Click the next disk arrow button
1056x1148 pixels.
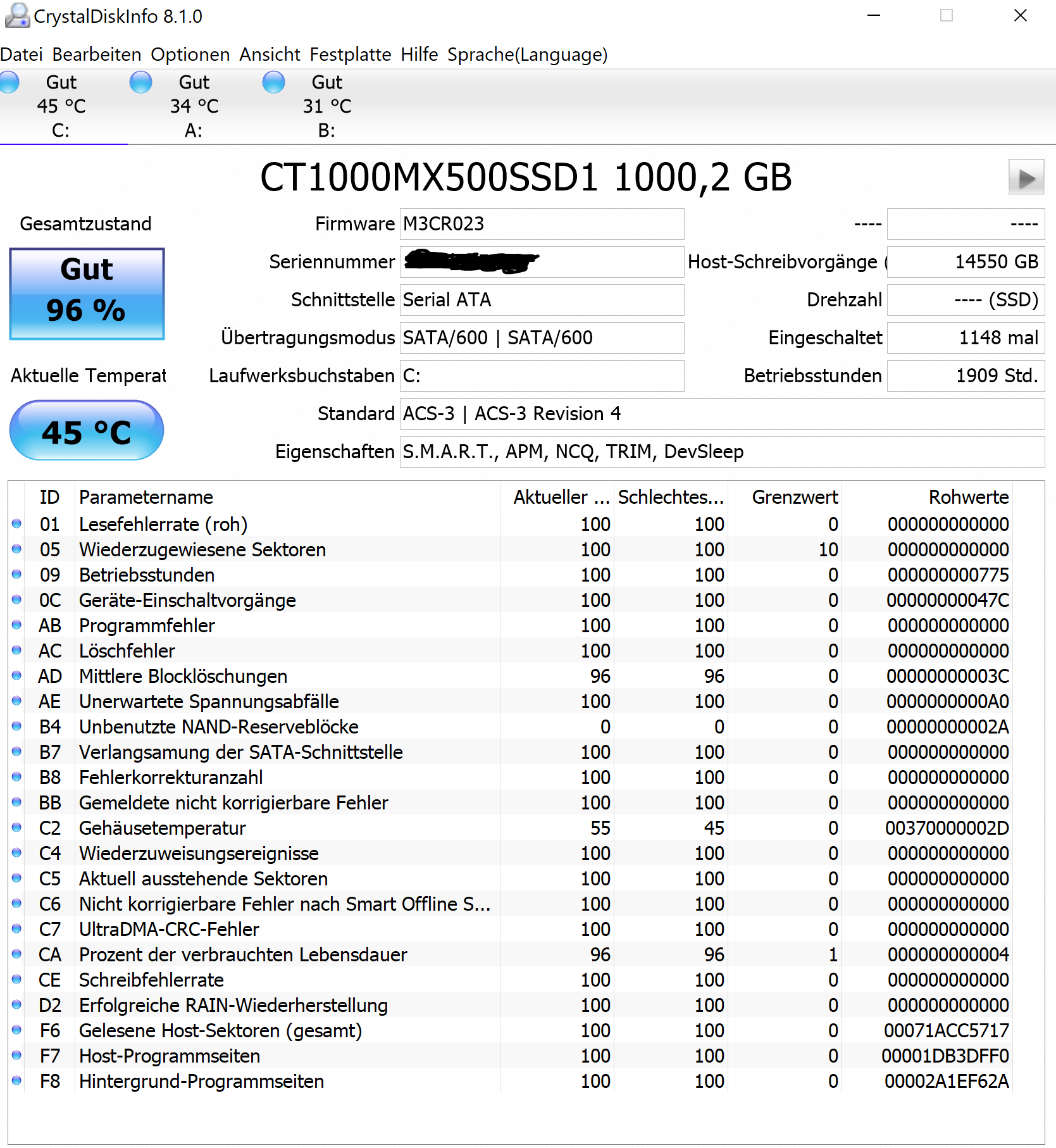(x=1026, y=178)
